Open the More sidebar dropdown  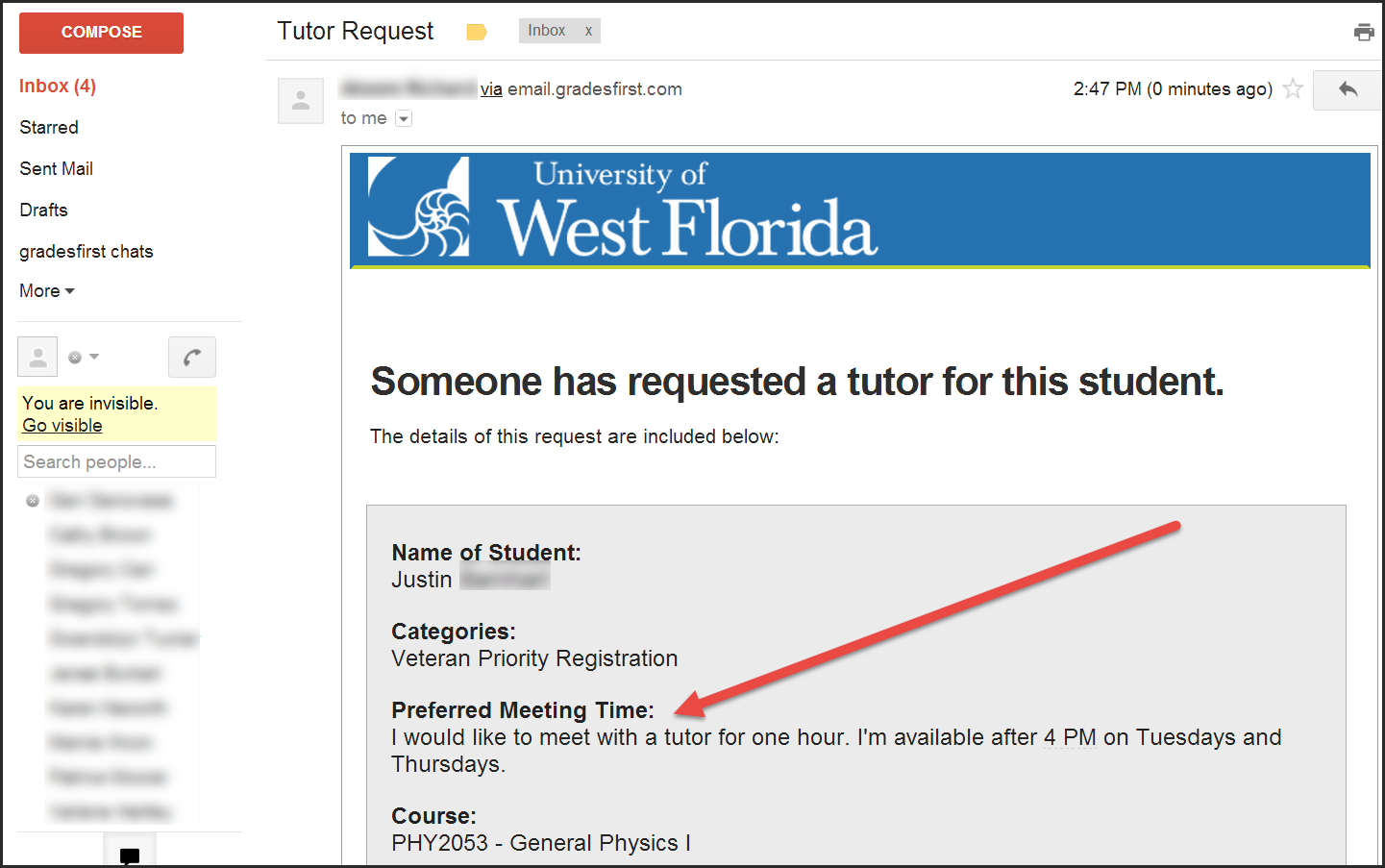pyautogui.click(x=46, y=290)
